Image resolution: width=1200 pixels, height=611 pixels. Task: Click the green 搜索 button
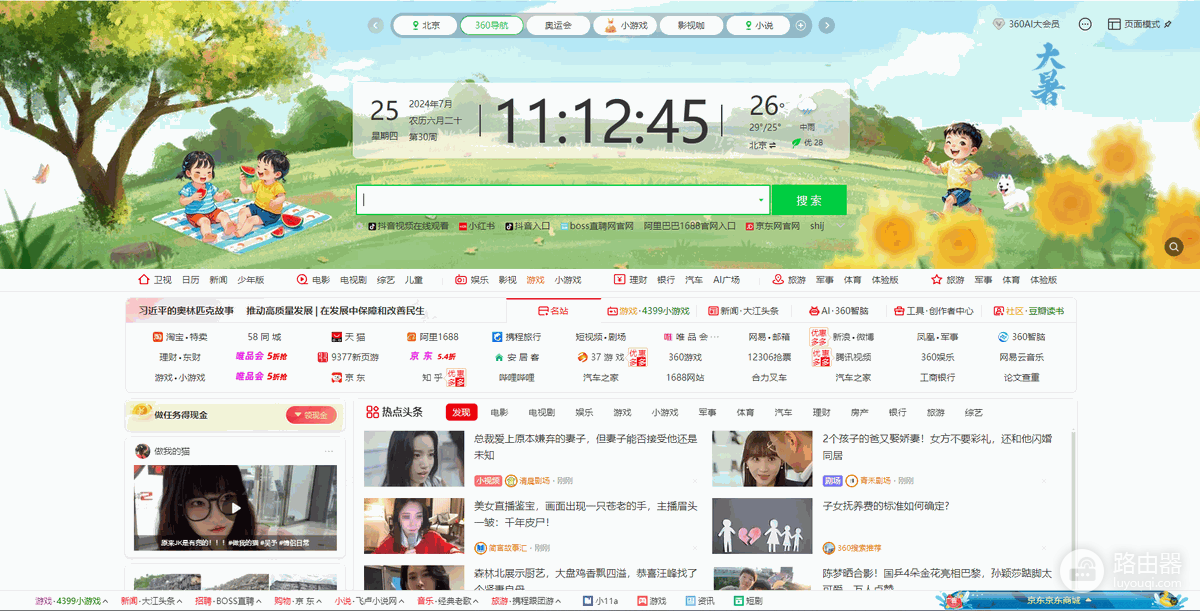(809, 200)
